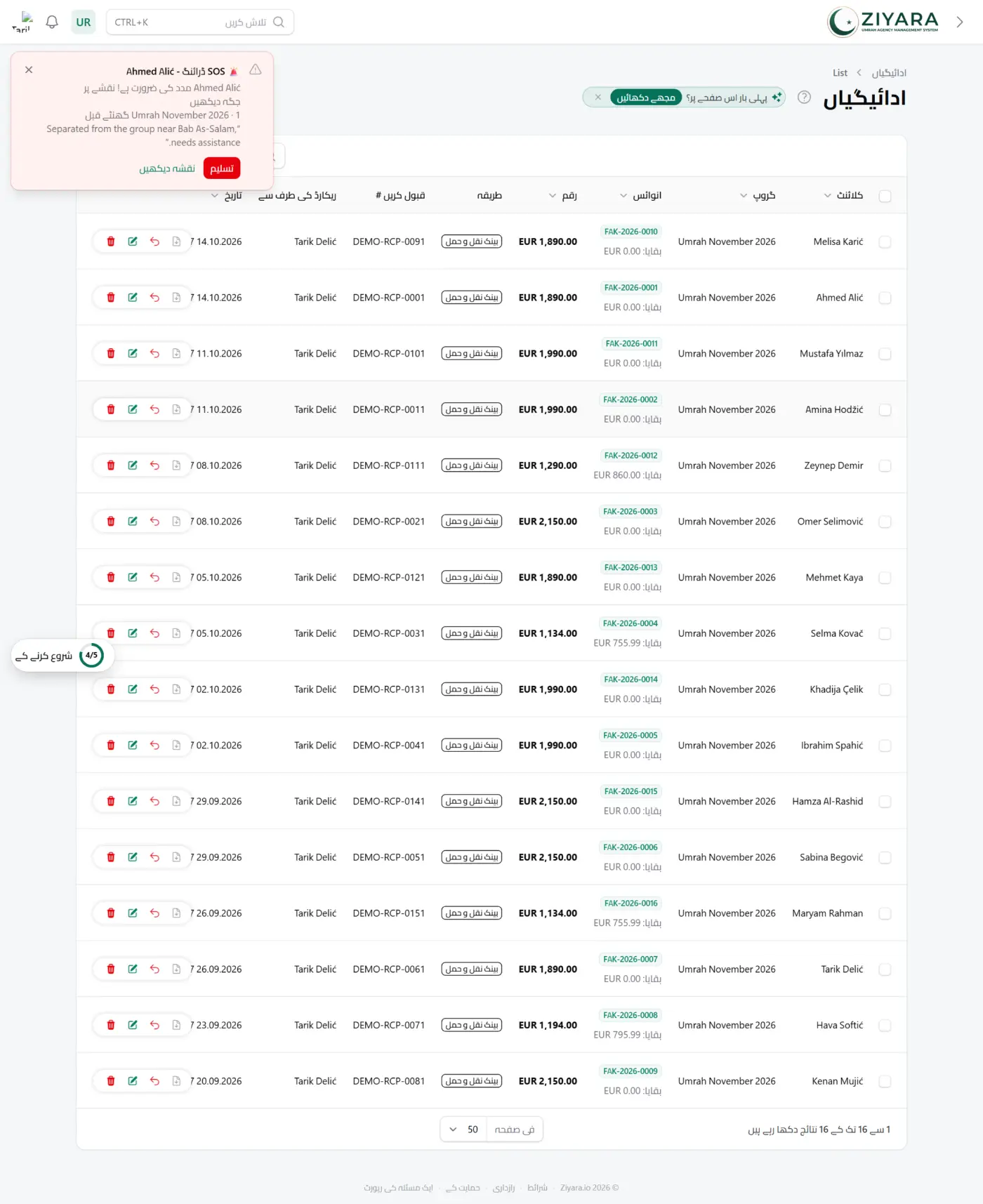Check the Tarik Delić client row checkbox
The image size is (983, 1204).
[x=885, y=970]
